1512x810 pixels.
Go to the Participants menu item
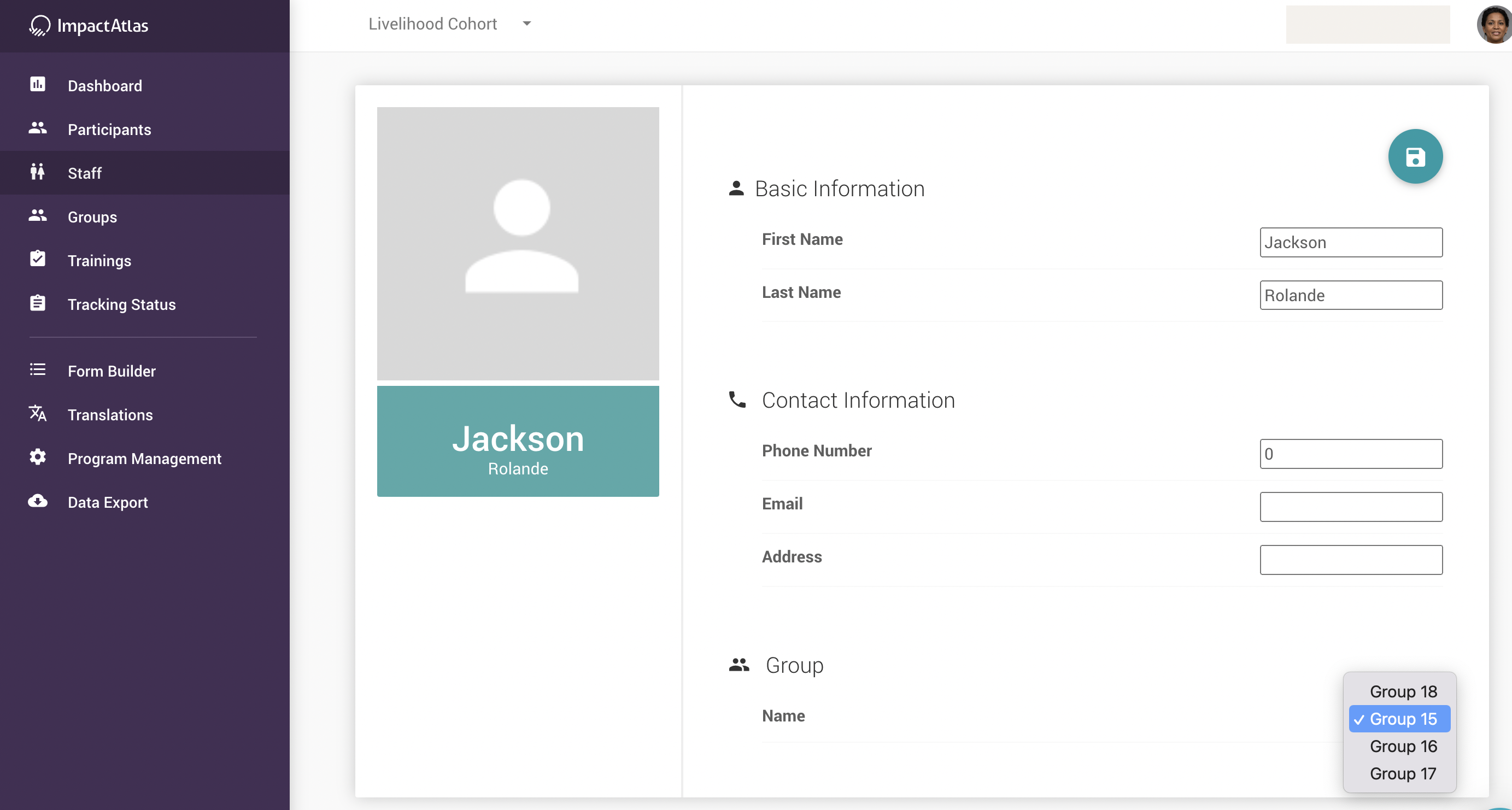tap(109, 129)
